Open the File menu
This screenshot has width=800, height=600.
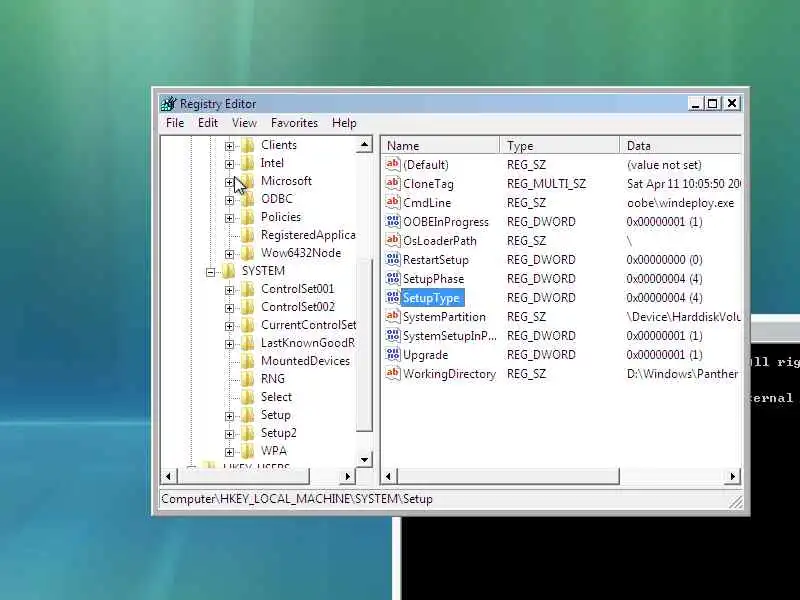(x=175, y=123)
